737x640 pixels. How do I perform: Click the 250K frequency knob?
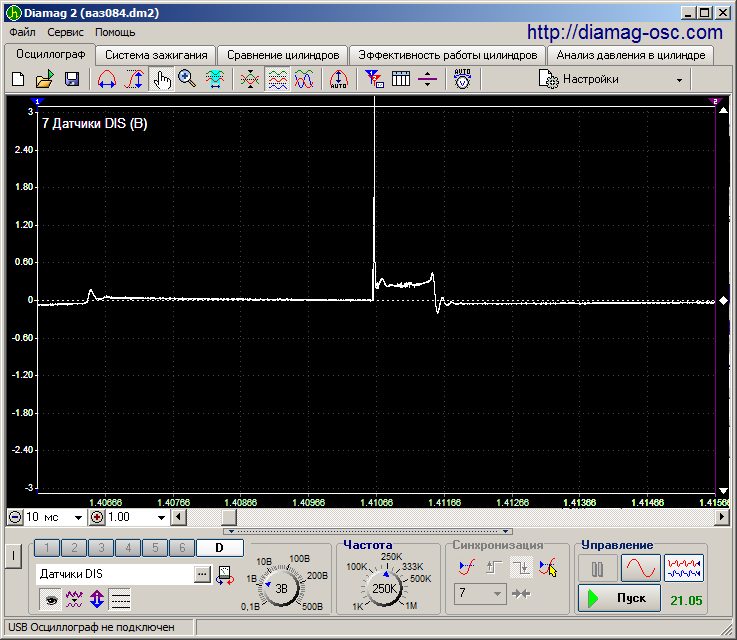384,589
